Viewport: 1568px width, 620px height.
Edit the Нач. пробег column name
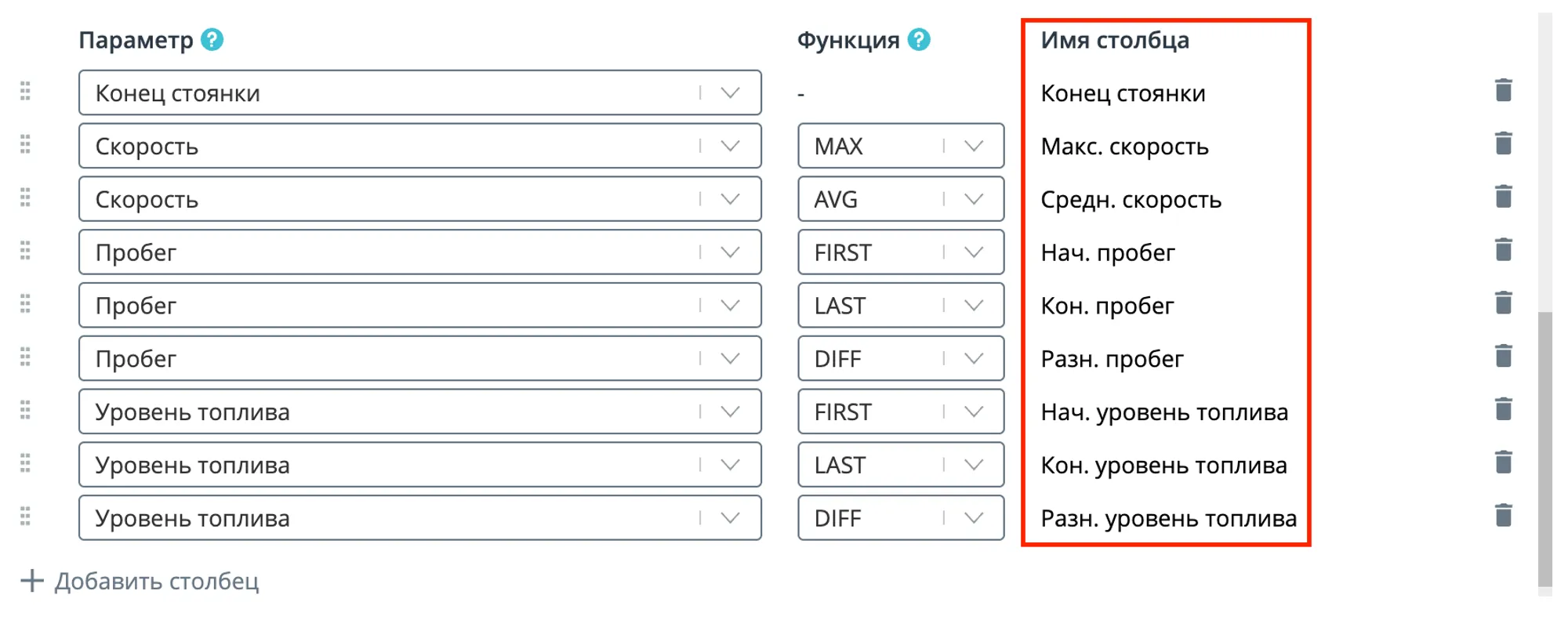click(x=1108, y=252)
